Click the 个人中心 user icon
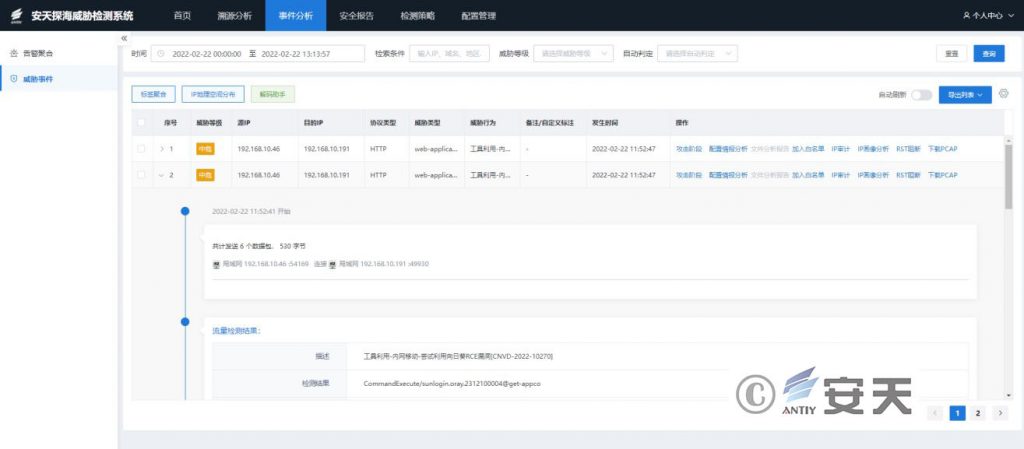 coord(966,15)
